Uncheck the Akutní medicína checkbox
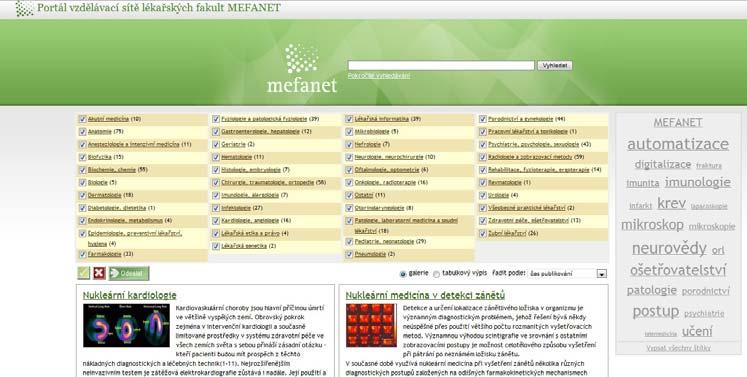This screenshot has width=747, height=377. [x=82, y=119]
